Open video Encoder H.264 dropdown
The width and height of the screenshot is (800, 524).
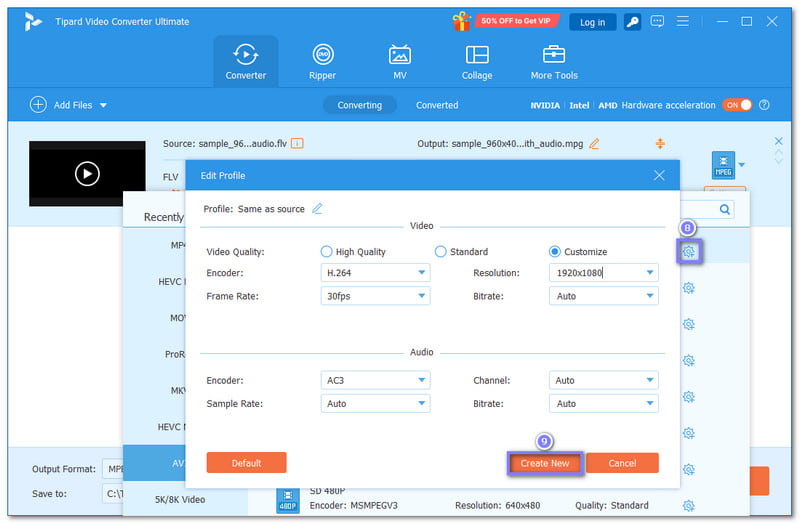[x=376, y=272]
